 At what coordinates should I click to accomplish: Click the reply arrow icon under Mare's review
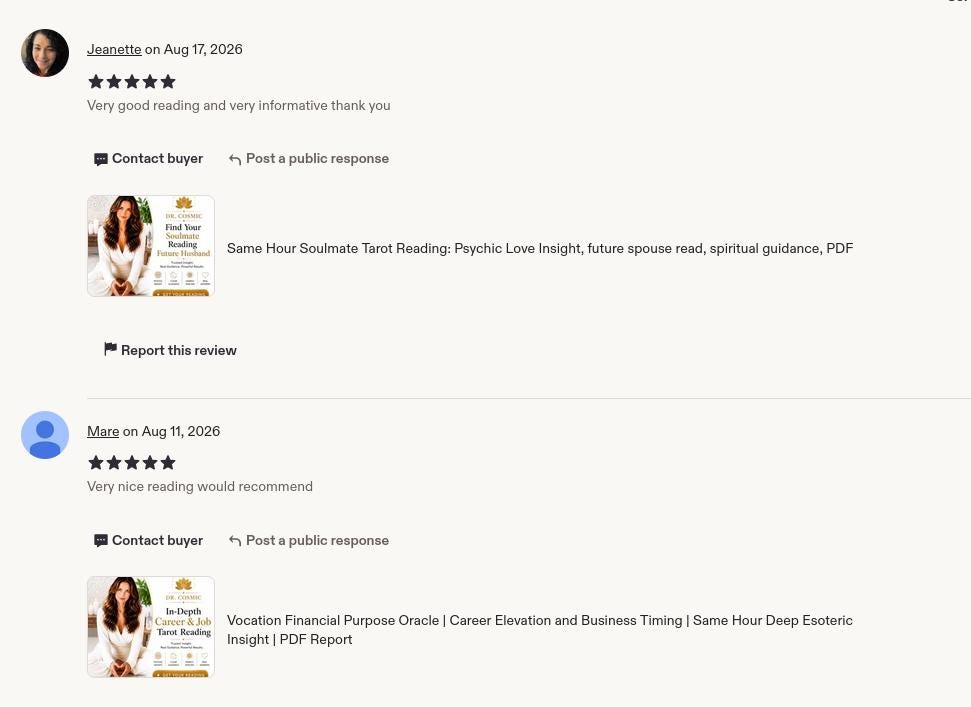tap(235, 541)
